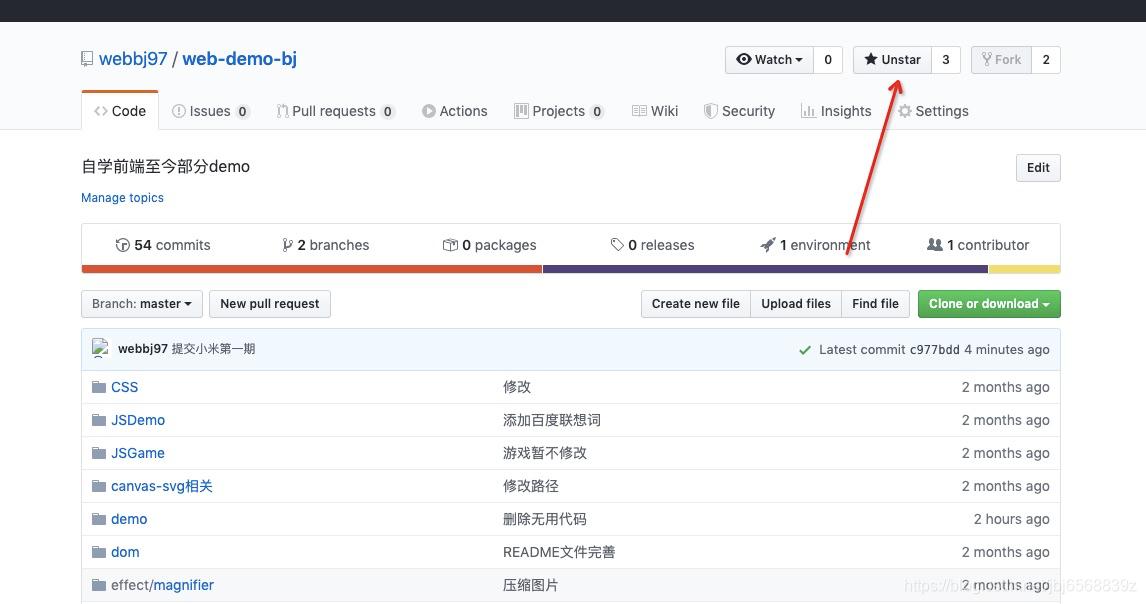Click the packages box icon
The height and width of the screenshot is (604, 1146).
pos(450,245)
